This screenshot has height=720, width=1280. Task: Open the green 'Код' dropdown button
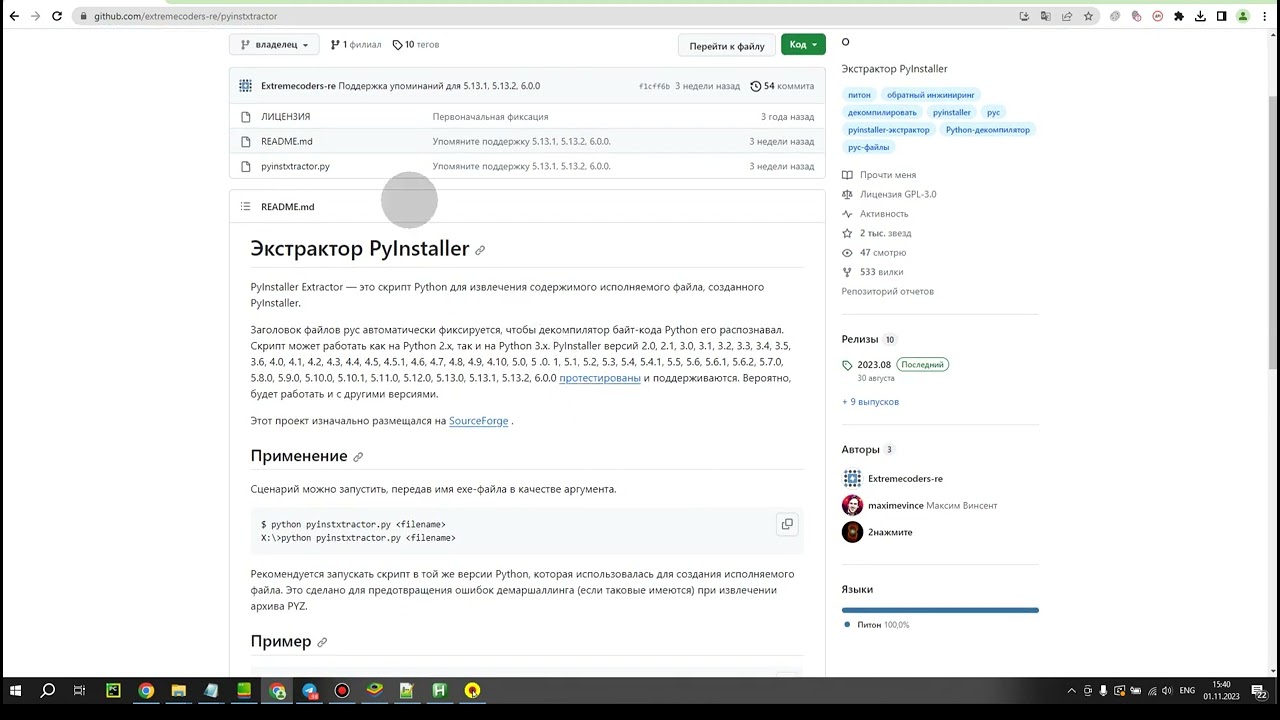(803, 45)
